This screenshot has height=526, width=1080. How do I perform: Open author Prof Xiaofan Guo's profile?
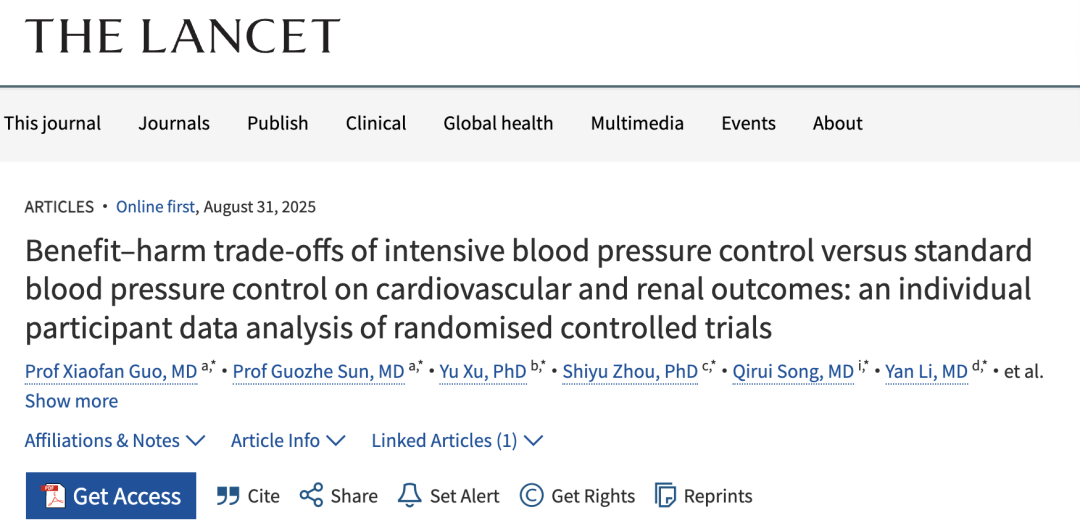pos(111,372)
